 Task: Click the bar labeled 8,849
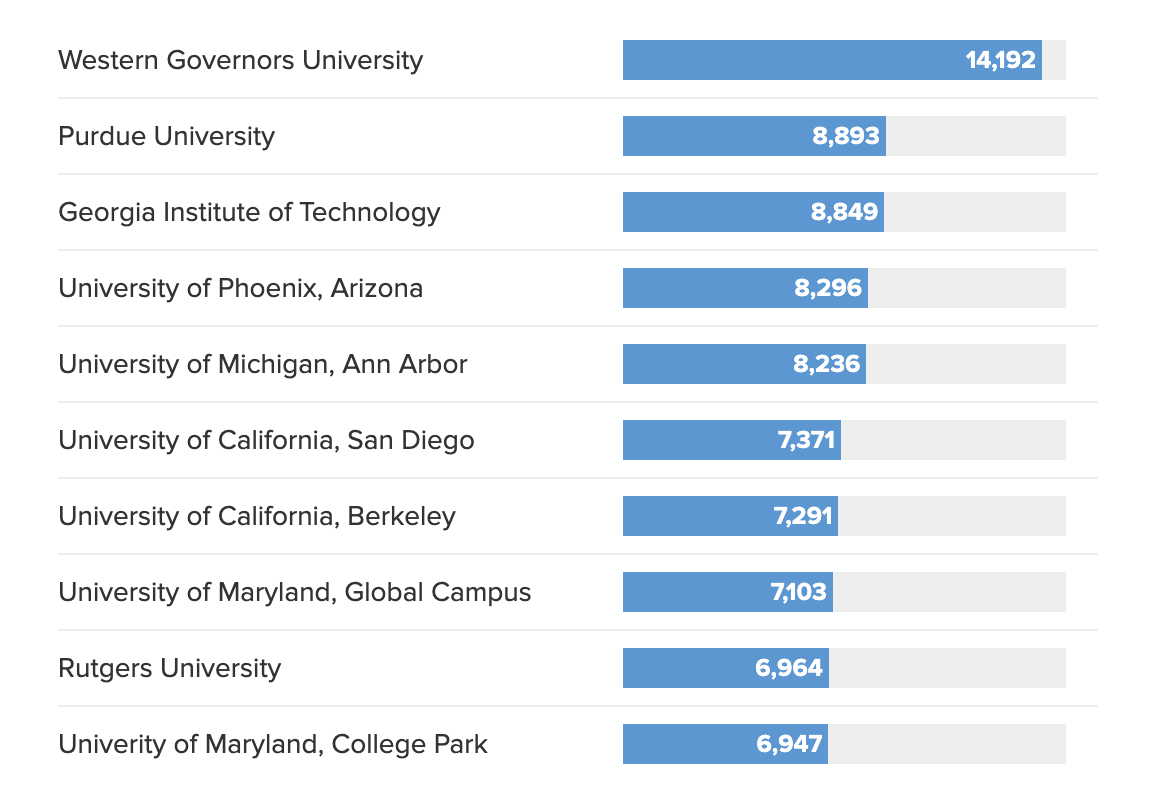pos(753,212)
